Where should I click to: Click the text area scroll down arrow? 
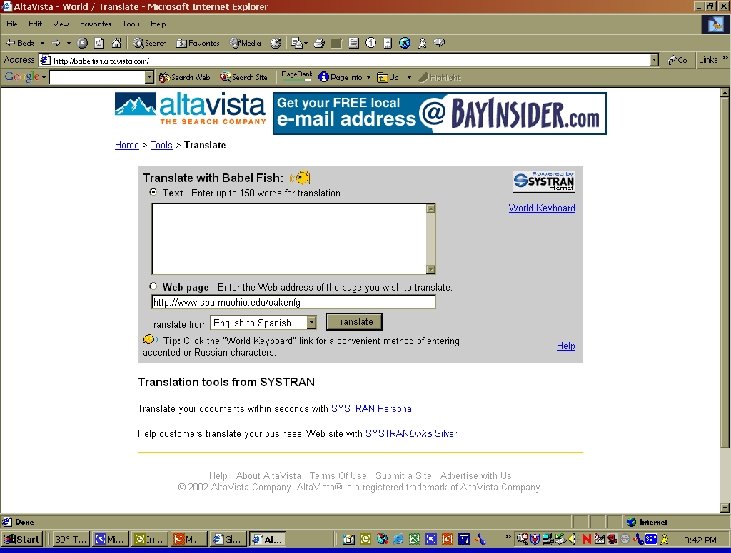[x=431, y=269]
